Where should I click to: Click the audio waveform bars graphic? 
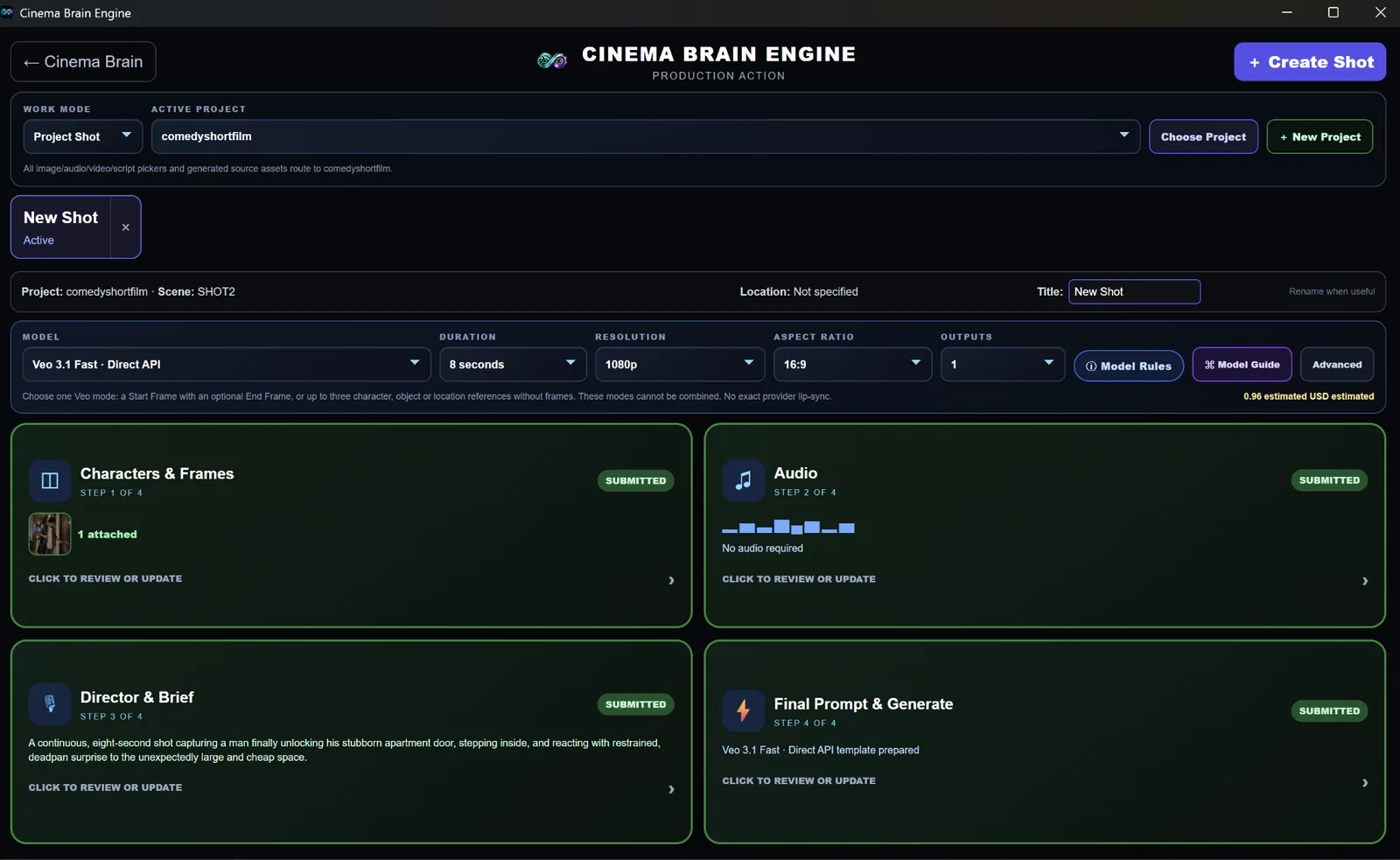coord(788,527)
